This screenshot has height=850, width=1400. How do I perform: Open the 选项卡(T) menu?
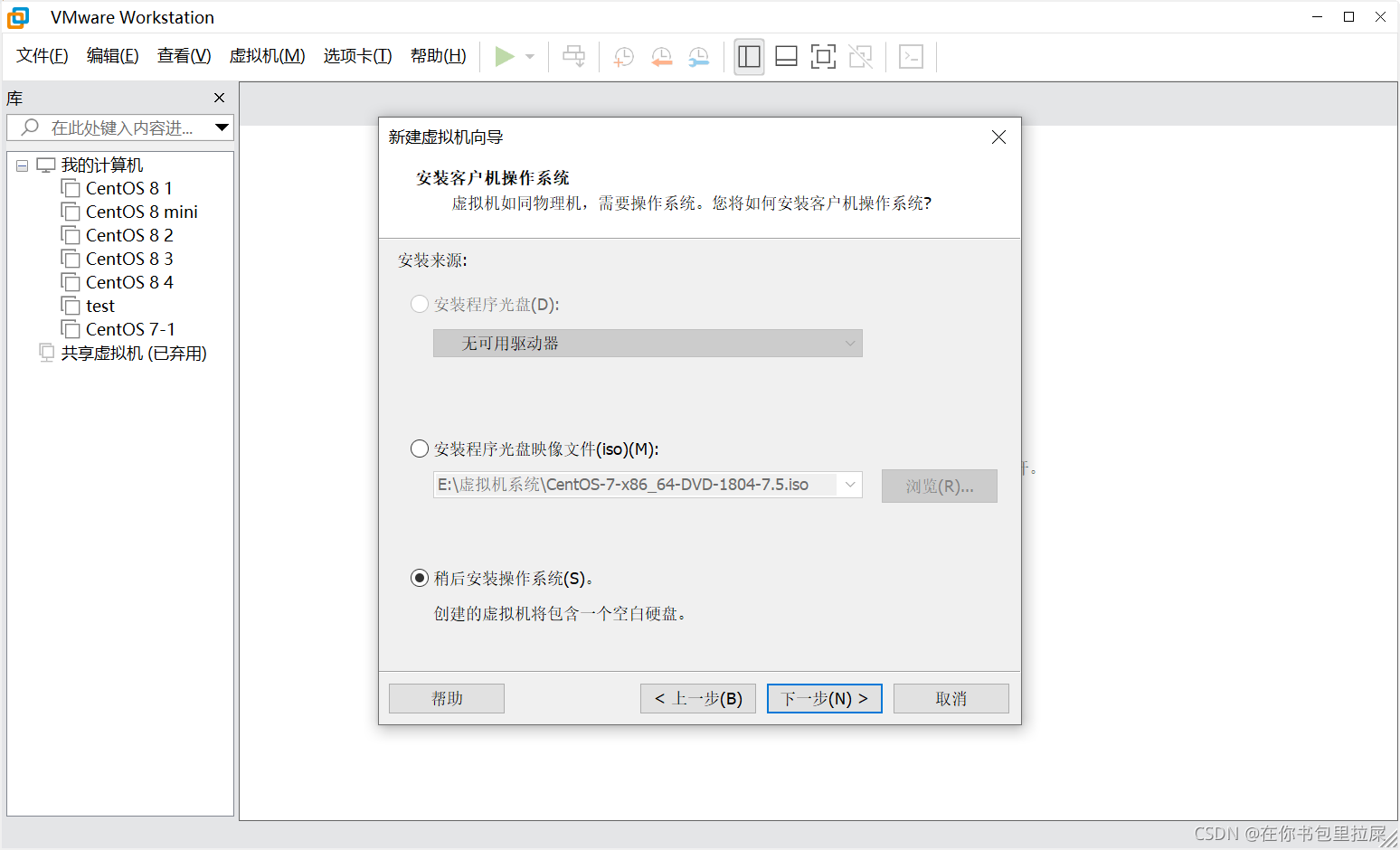358,56
